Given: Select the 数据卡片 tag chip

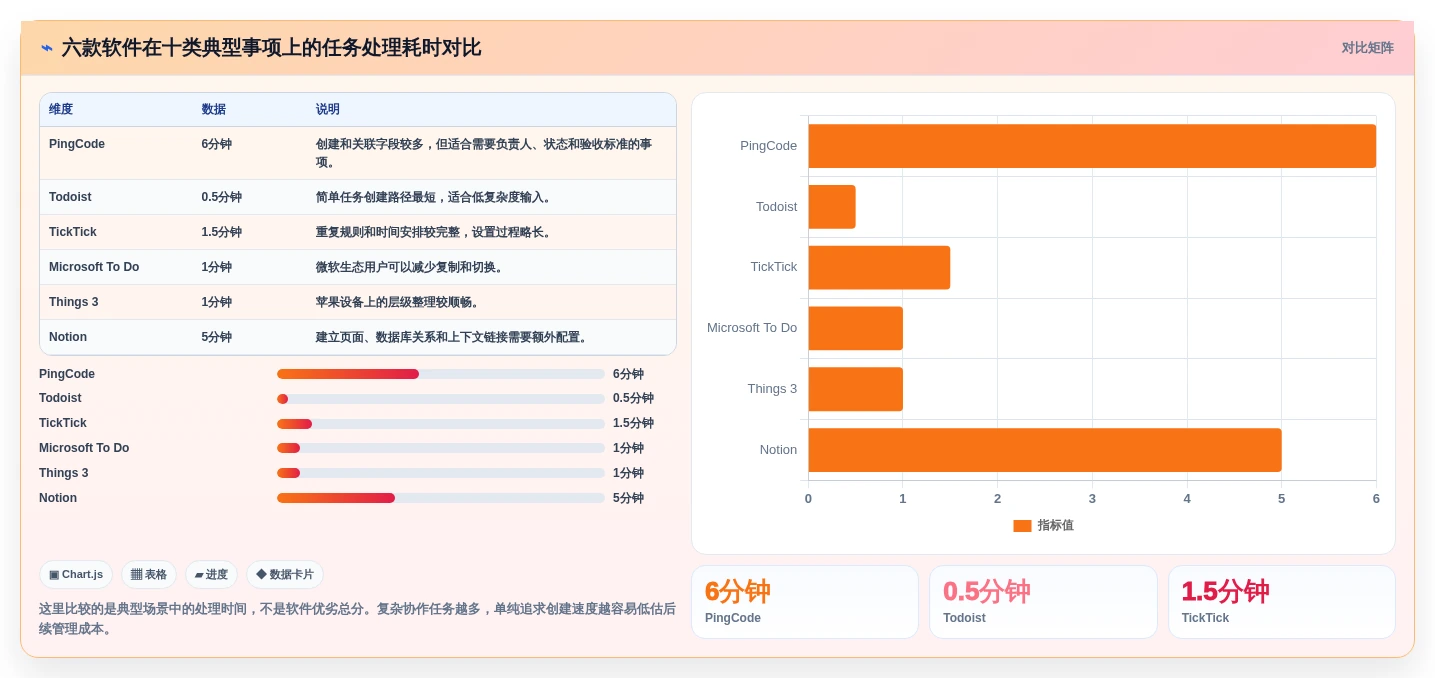Looking at the screenshot, I should 285,574.
